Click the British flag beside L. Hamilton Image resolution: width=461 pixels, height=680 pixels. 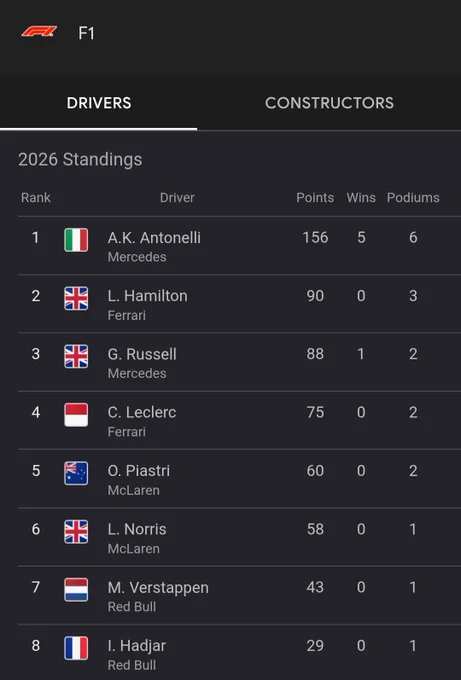click(x=76, y=298)
